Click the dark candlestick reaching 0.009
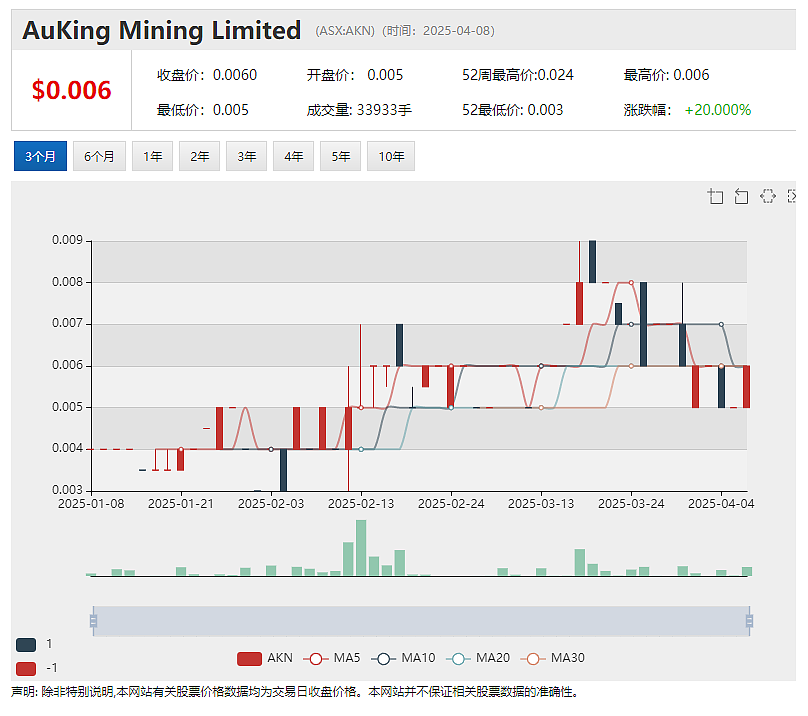 tap(593, 261)
